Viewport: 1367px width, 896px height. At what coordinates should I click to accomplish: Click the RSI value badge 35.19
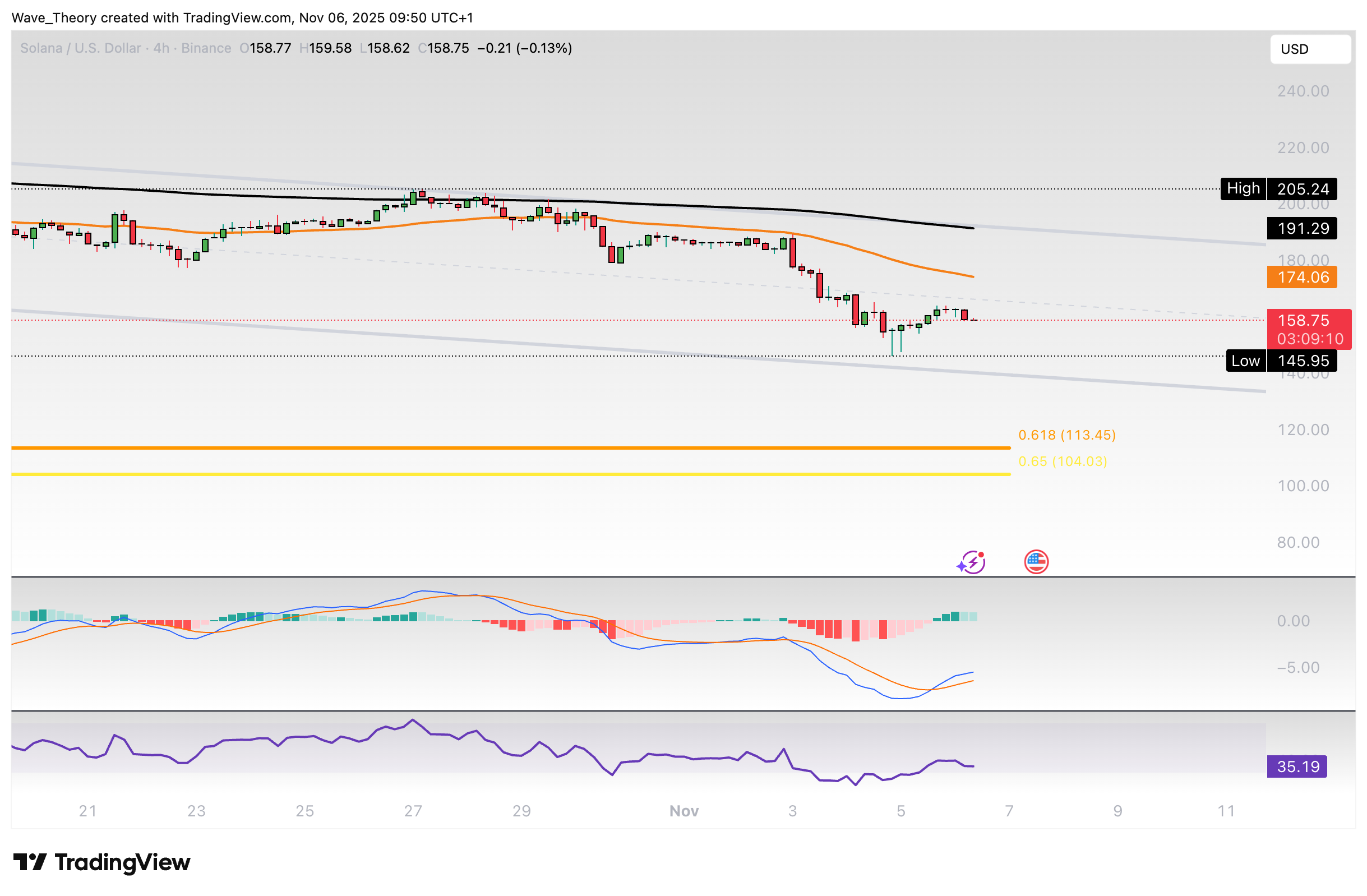[x=1297, y=766]
